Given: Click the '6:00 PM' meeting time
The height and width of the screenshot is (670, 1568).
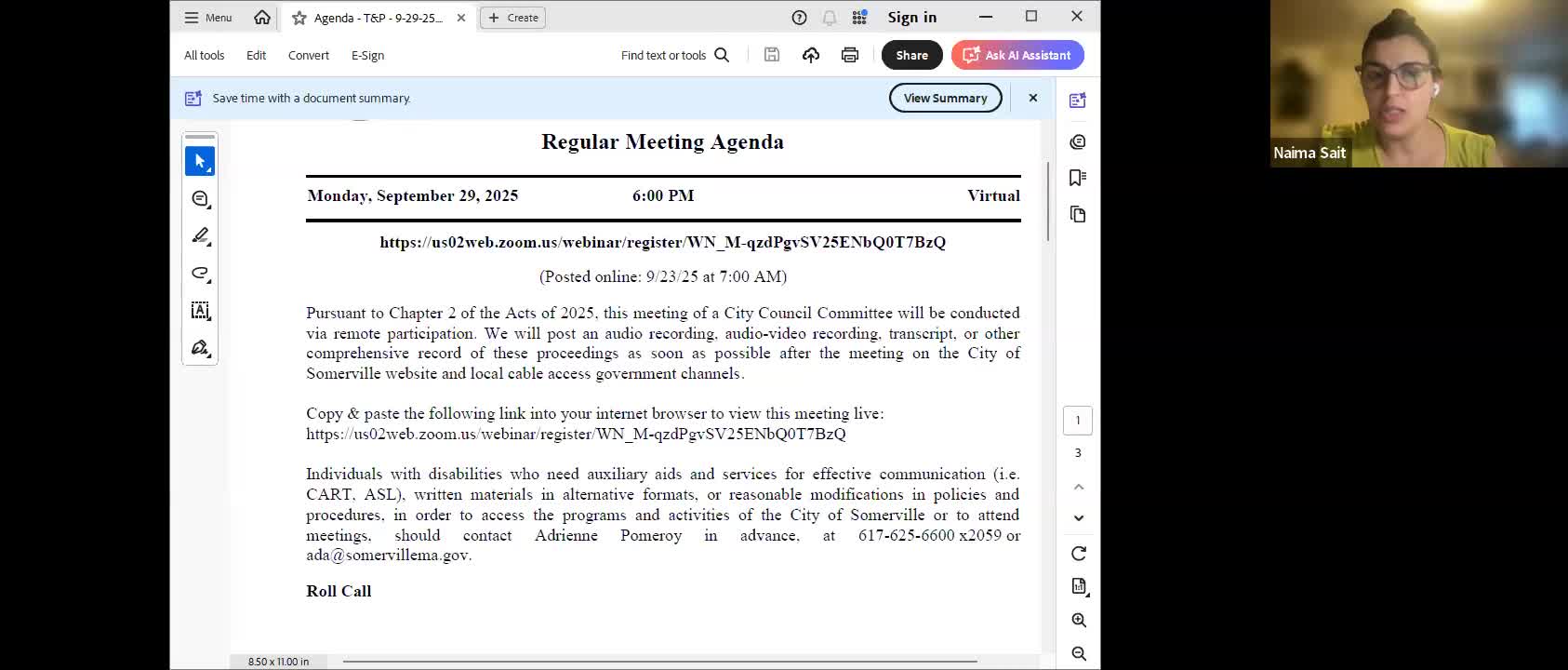Looking at the screenshot, I should coord(663,195).
